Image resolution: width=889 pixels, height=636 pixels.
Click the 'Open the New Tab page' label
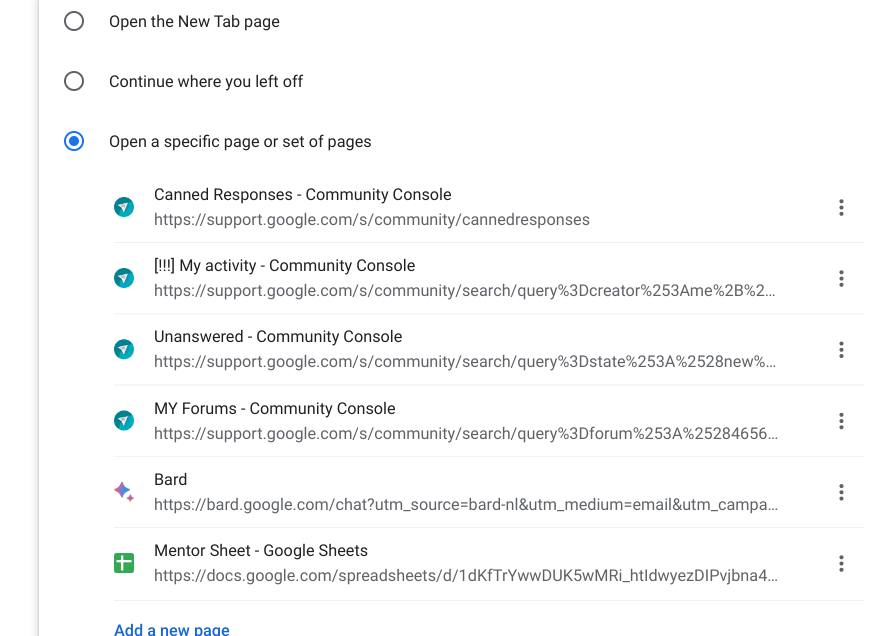click(194, 22)
